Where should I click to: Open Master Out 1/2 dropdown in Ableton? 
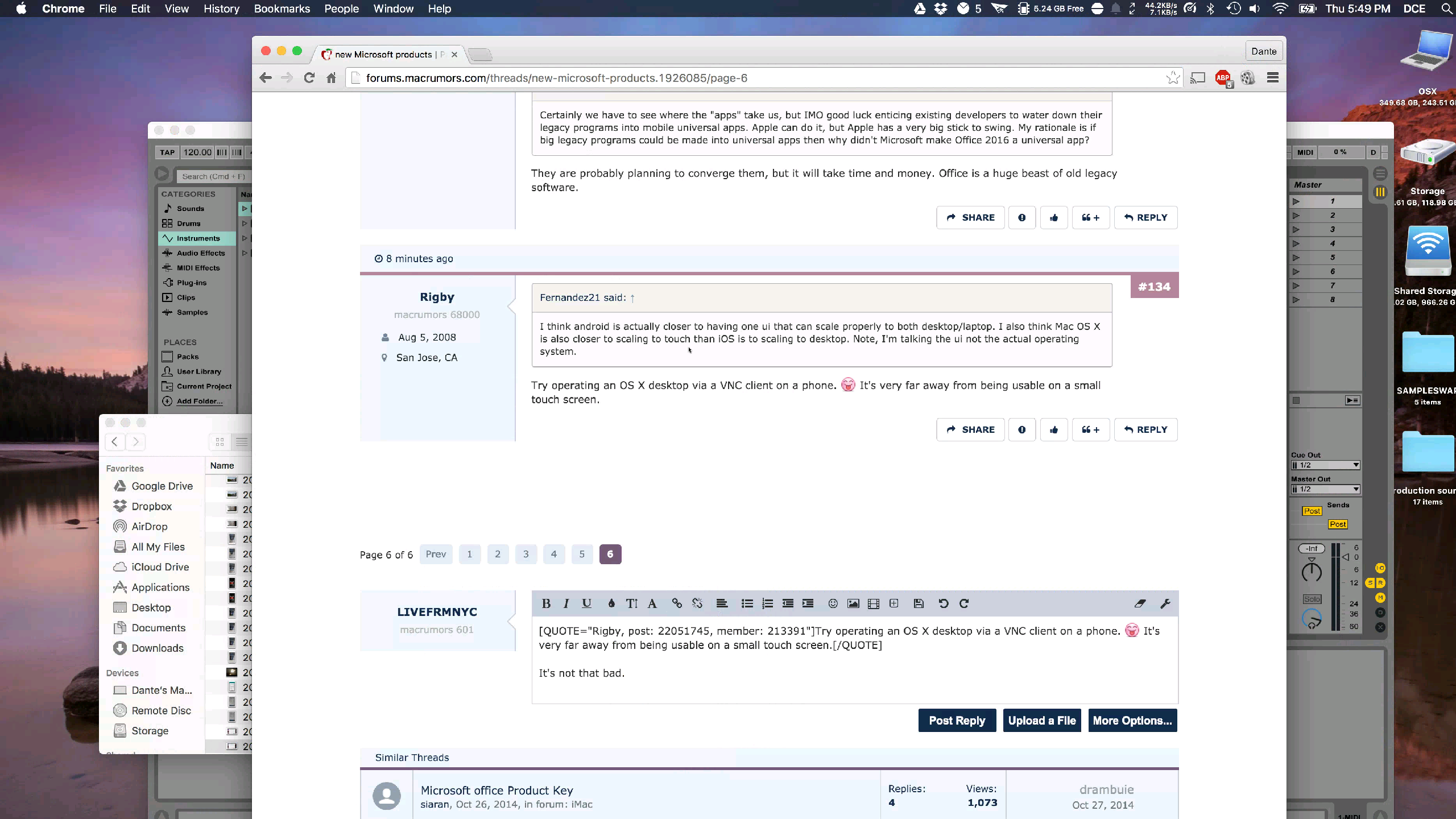[1325, 489]
